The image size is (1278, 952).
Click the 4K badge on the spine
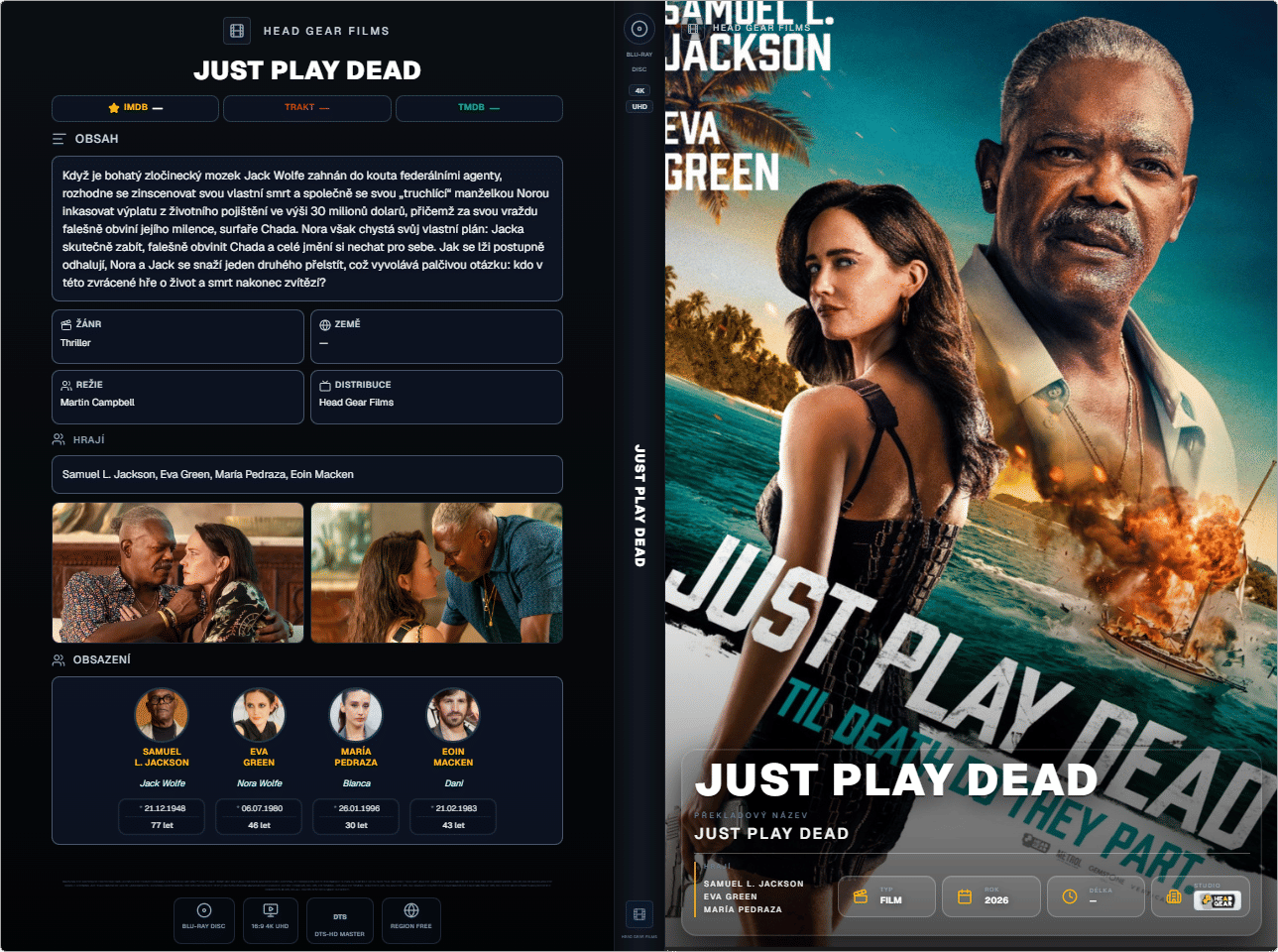coord(639,90)
